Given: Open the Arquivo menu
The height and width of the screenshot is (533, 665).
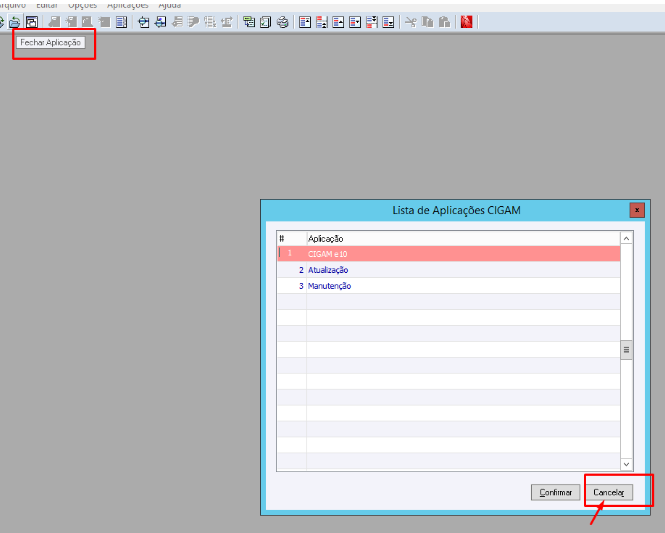Looking at the screenshot, I should click(x=13, y=5).
